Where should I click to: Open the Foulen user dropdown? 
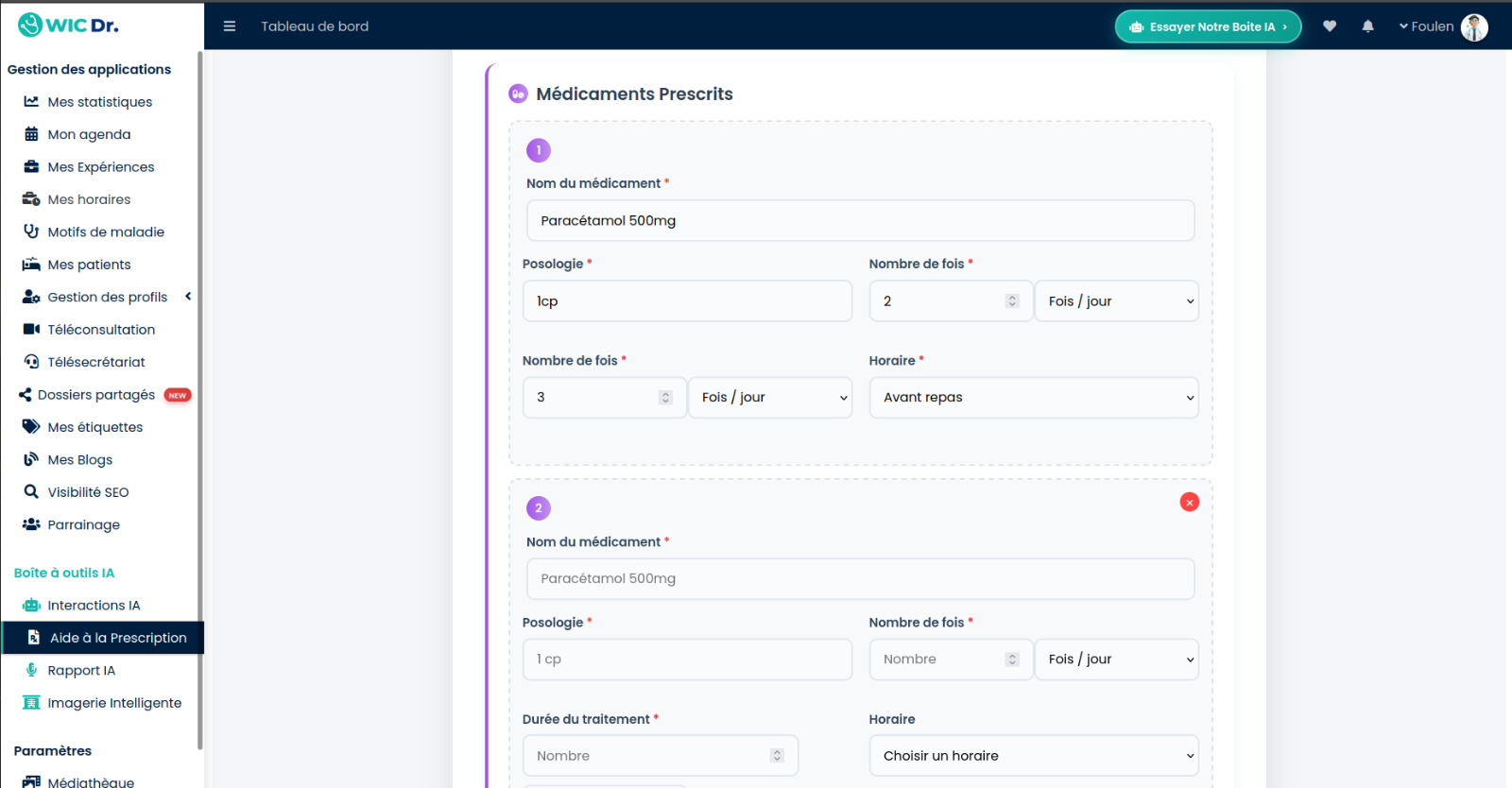[x=1427, y=26]
